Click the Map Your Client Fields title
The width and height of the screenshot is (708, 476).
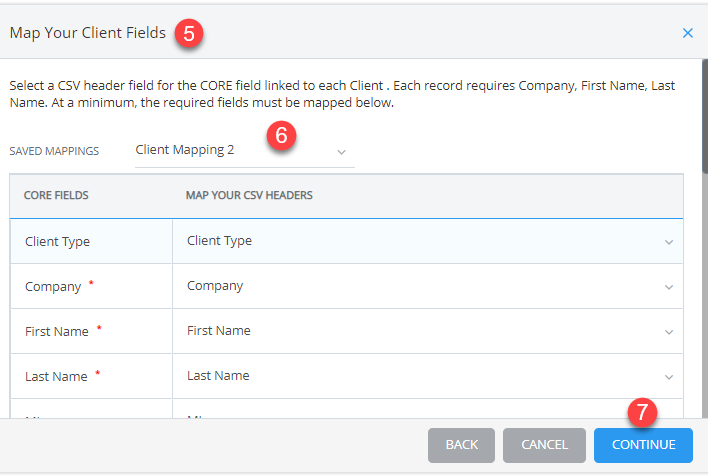(x=88, y=33)
